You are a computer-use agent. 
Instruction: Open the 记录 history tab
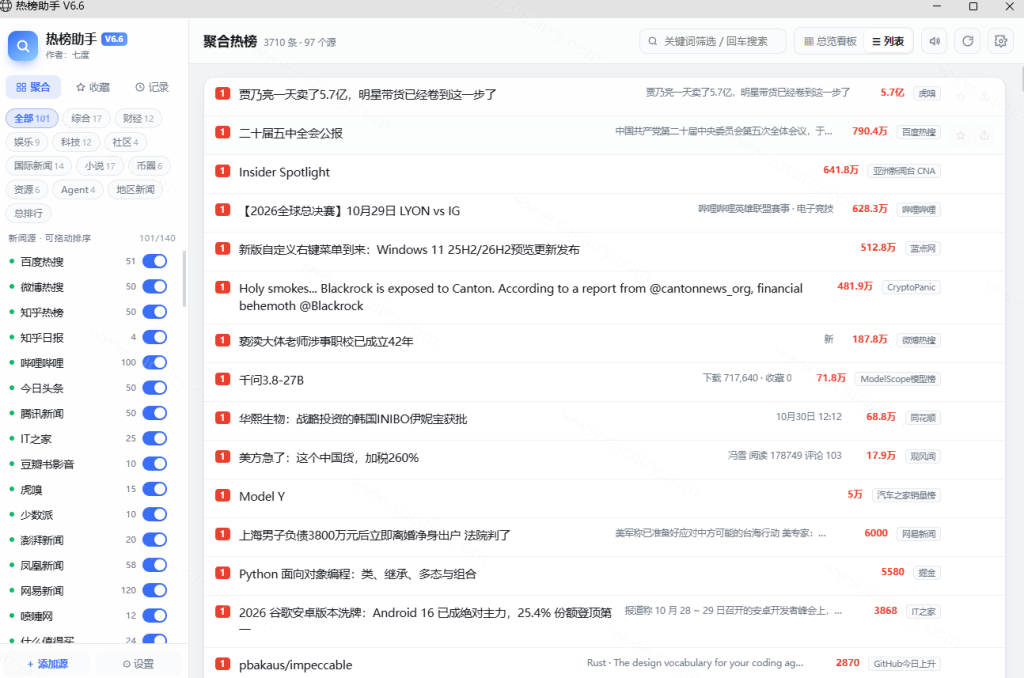point(152,87)
